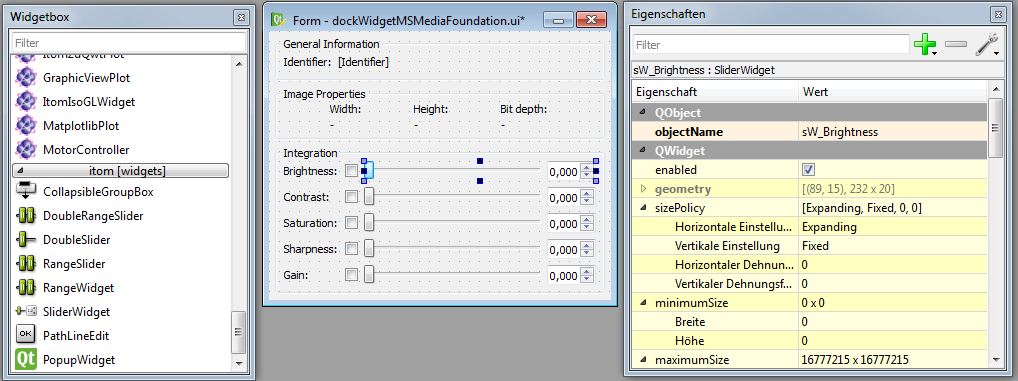Open the wrench configure menu icon
Screen dimensions: 1018x381
(x=987, y=44)
